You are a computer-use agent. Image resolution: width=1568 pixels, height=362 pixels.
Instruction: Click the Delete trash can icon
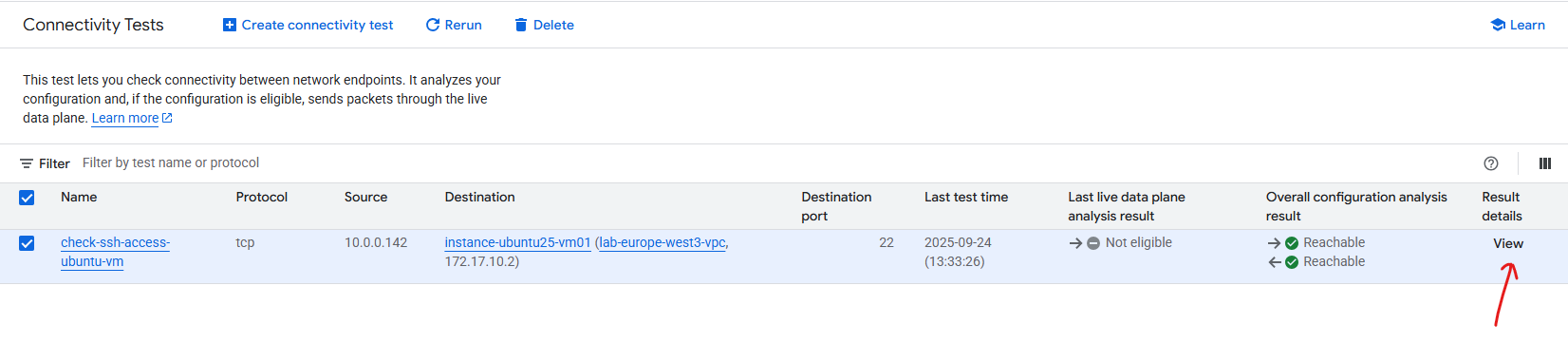(521, 25)
